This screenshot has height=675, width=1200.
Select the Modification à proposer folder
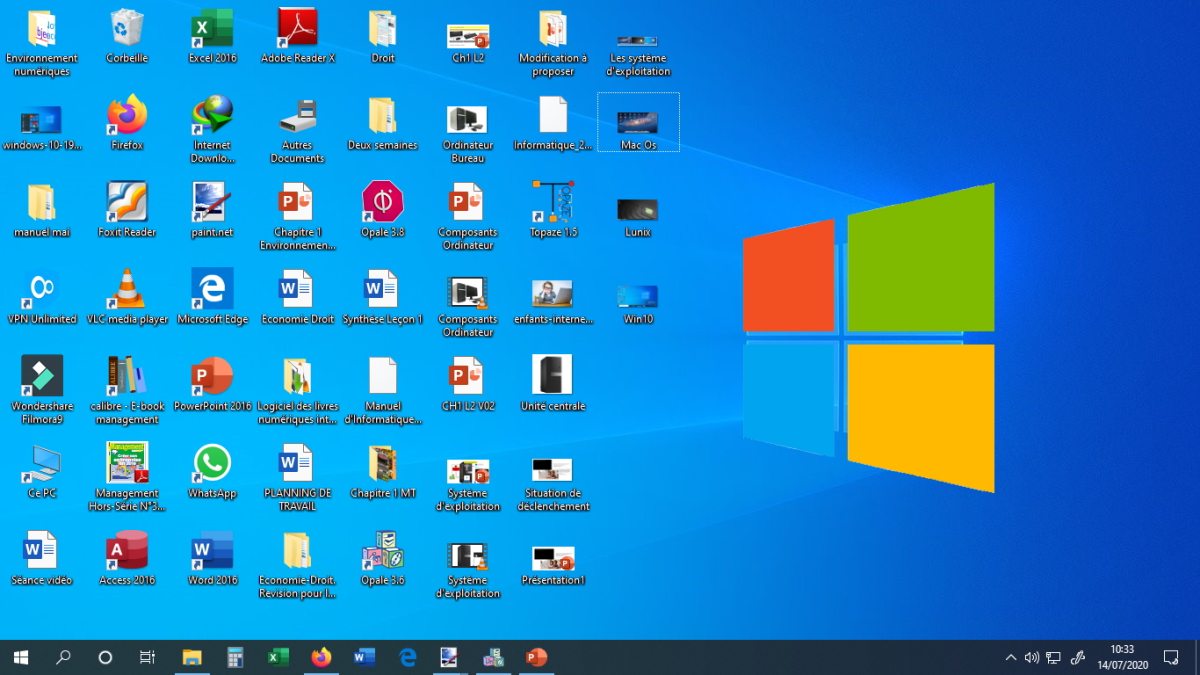(x=553, y=43)
